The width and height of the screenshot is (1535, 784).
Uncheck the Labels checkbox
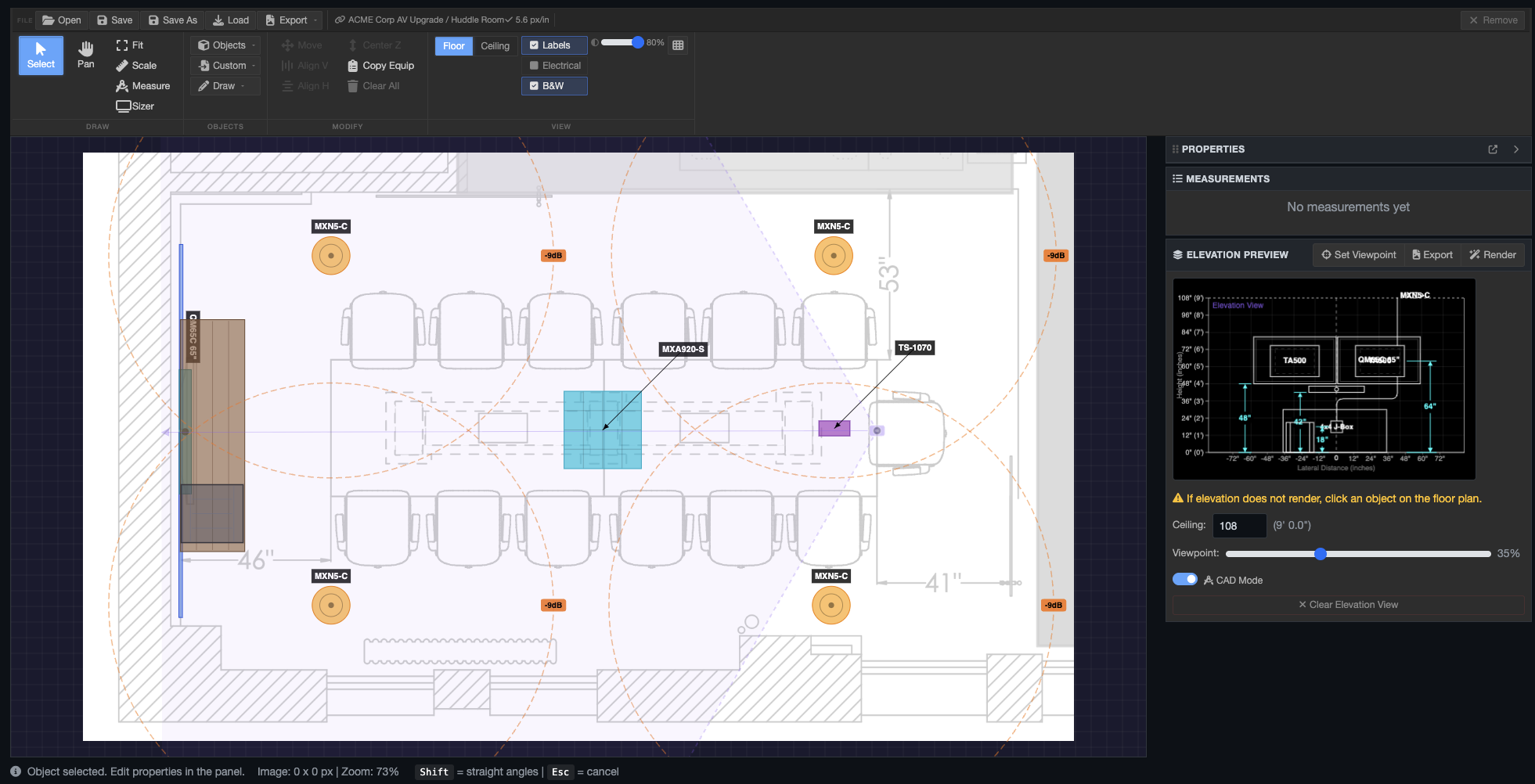535,45
